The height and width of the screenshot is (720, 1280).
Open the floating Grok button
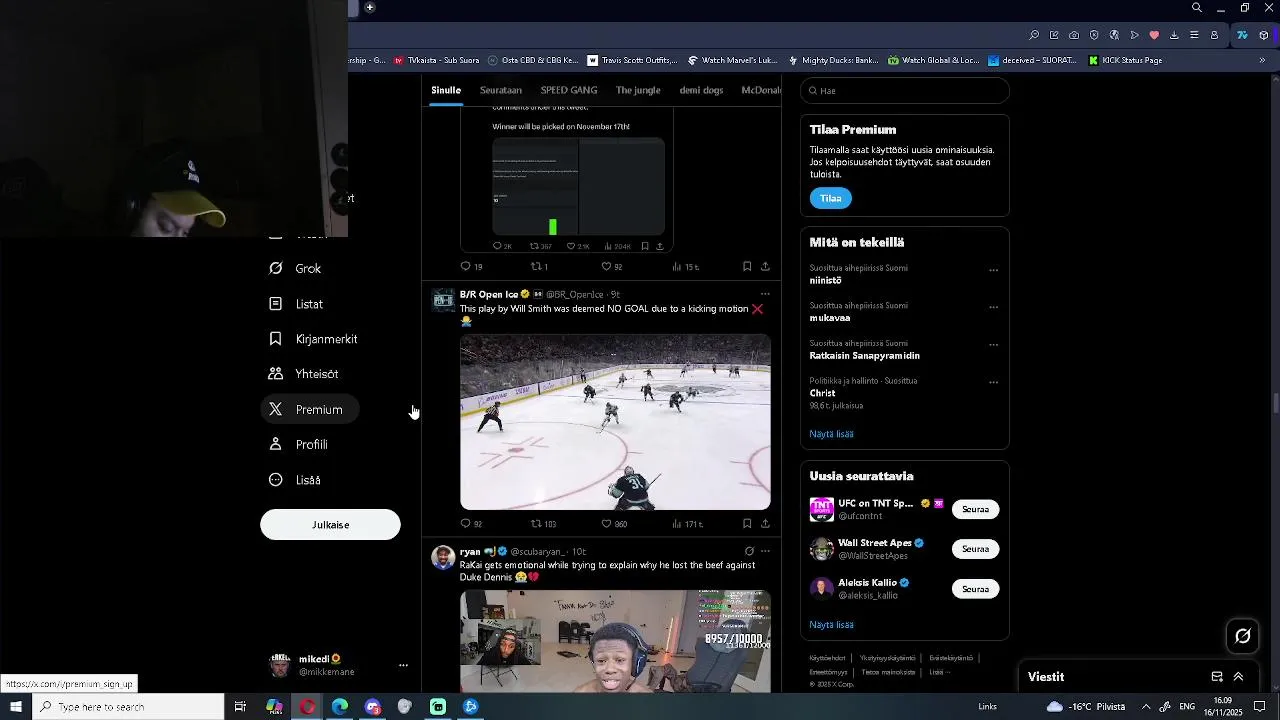point(1243,636)
